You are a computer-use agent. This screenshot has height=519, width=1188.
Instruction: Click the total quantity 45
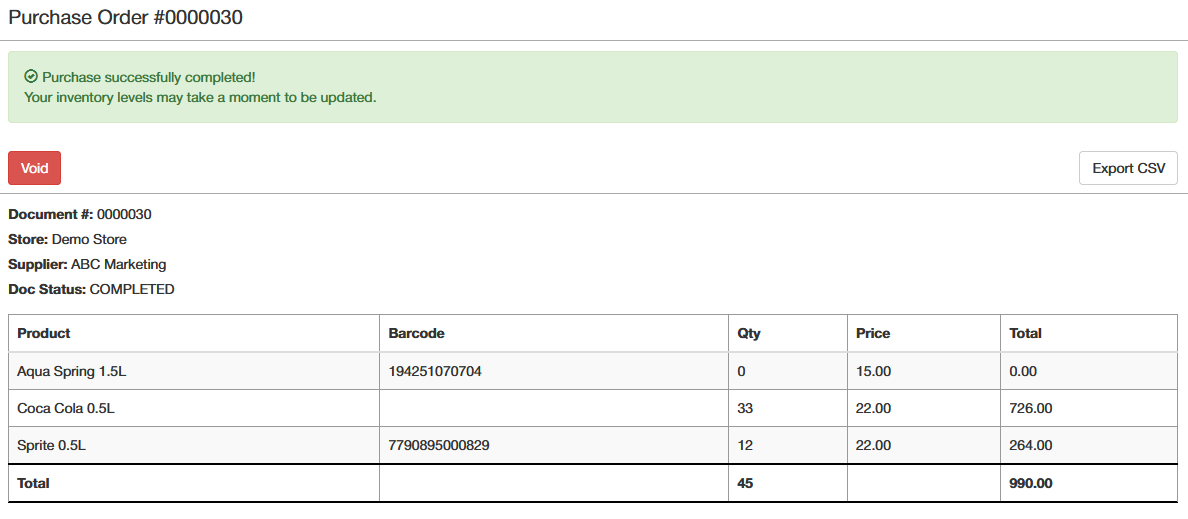[x=745, y=483]
